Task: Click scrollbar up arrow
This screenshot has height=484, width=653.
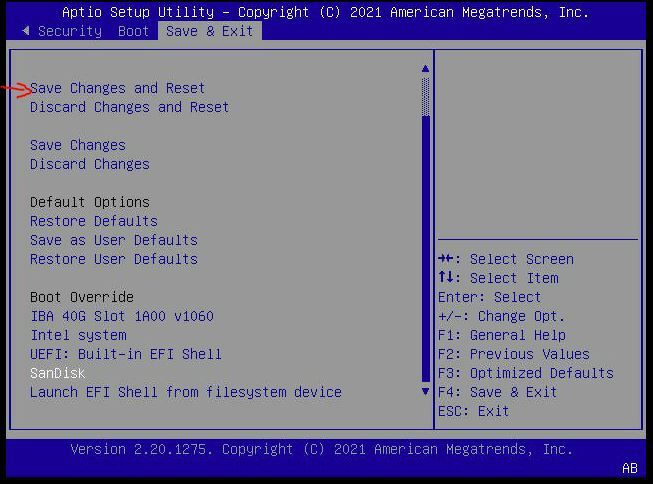Action: click(425, 69)
